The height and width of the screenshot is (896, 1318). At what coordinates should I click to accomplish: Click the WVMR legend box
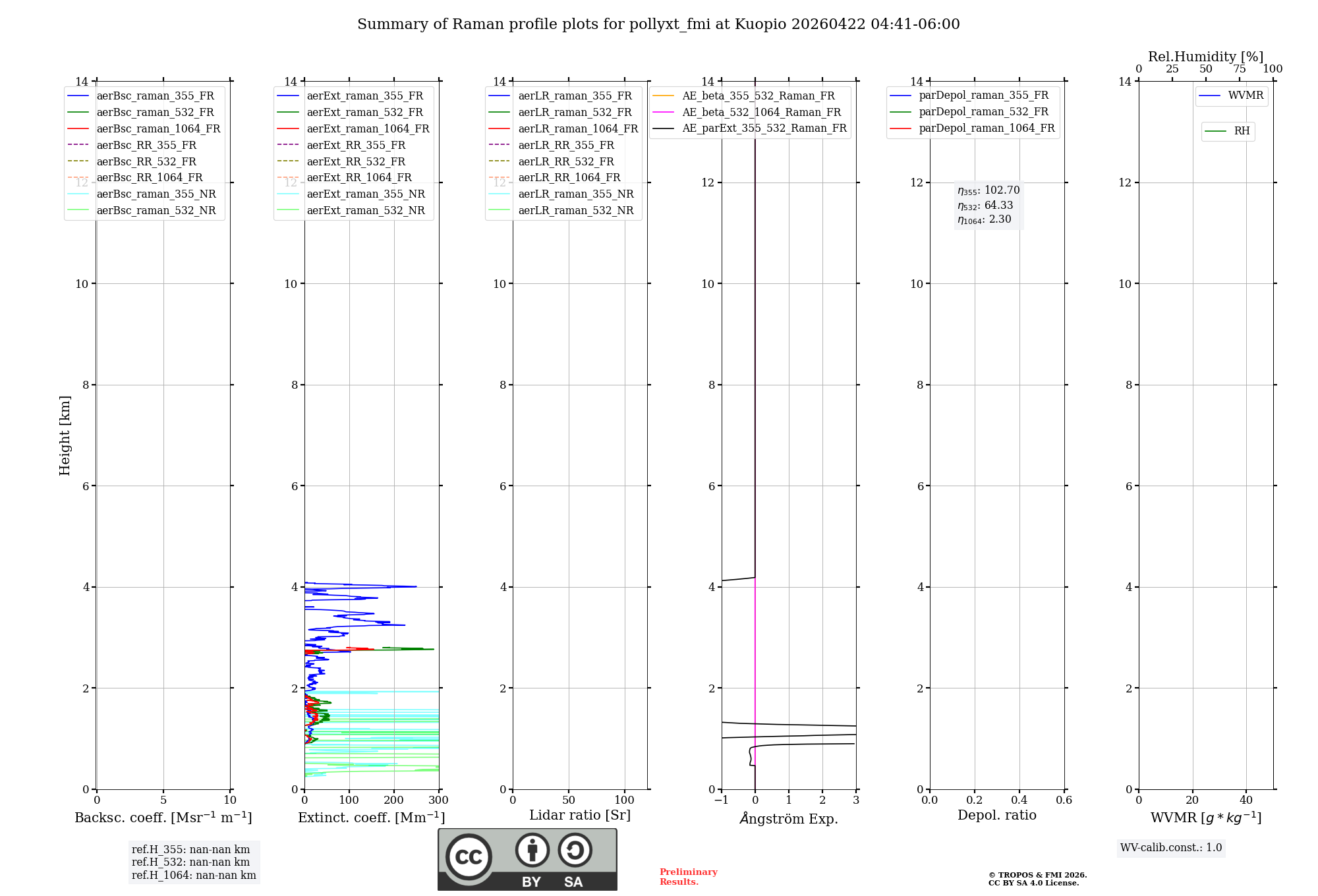click(x=1231, y=96)
